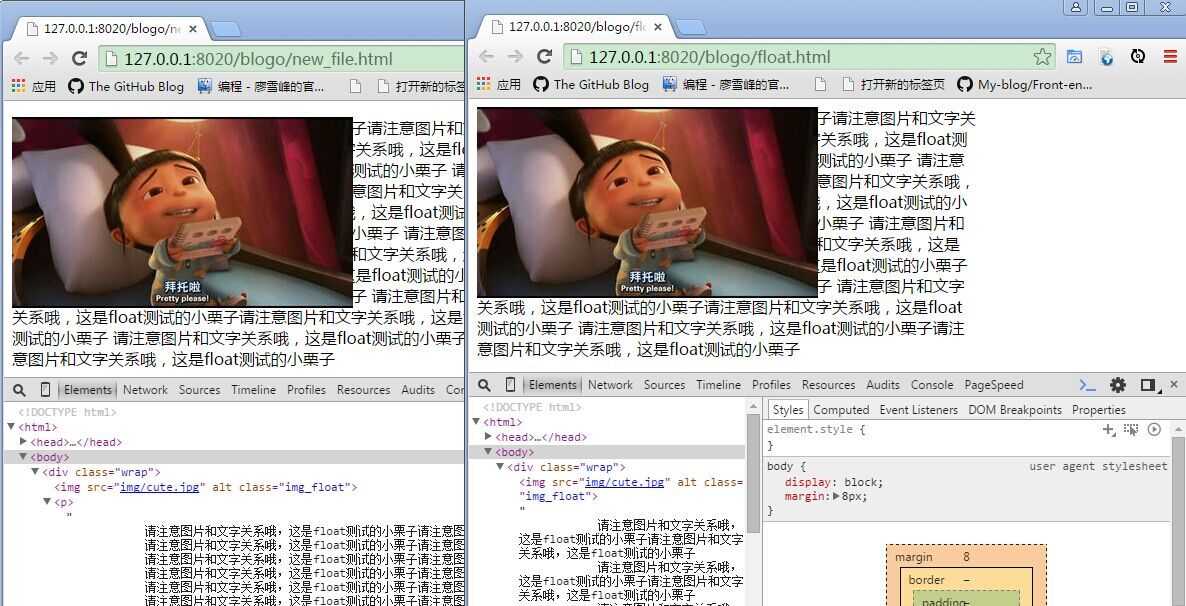Switch to Audits tab in right DevTools
The image size is (1186, 606).
coord(883,385)
